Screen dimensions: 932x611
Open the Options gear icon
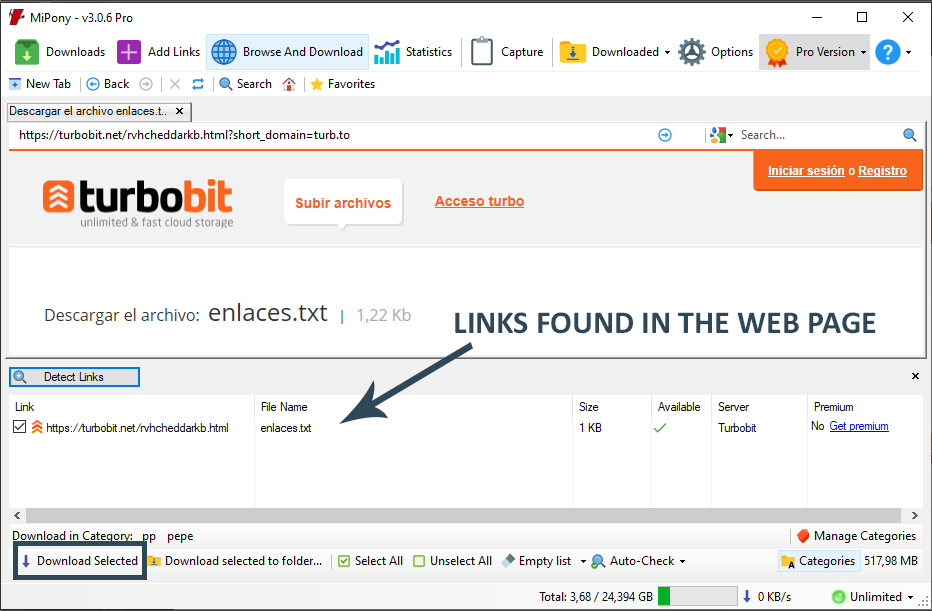point(692,52)
